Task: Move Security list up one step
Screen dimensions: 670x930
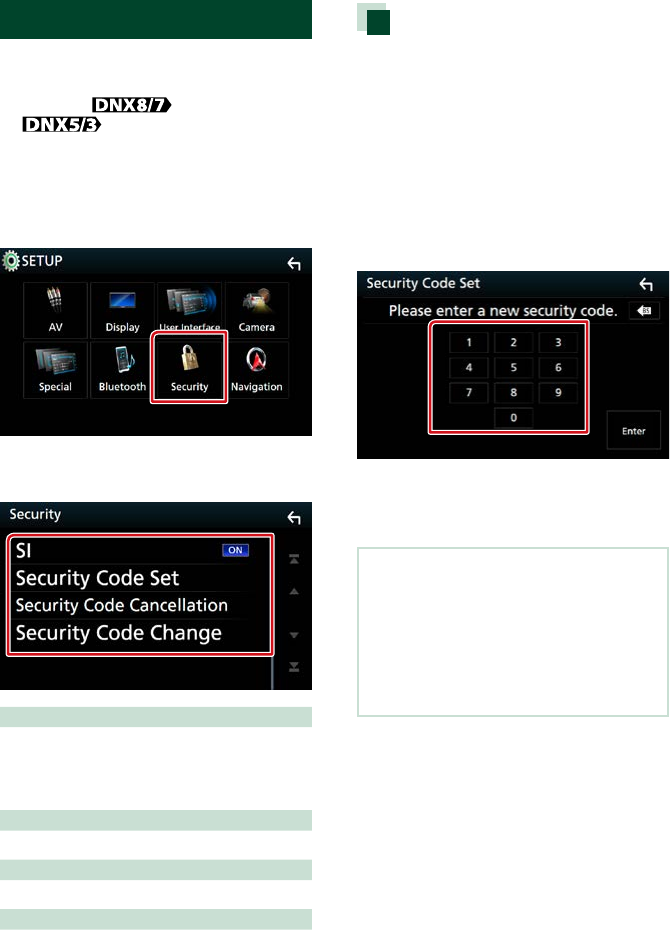Action: point(293,591)
